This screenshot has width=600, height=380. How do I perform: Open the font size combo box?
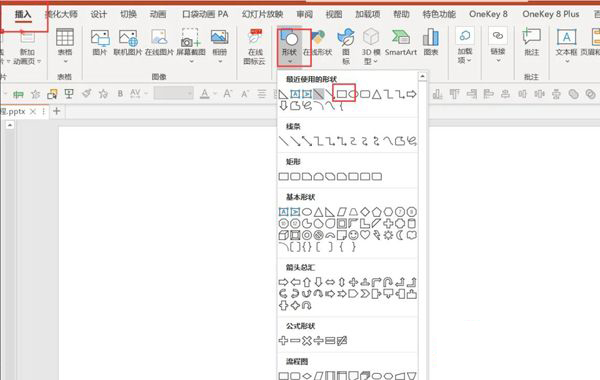pyautogui.click(x=173, y=93)
